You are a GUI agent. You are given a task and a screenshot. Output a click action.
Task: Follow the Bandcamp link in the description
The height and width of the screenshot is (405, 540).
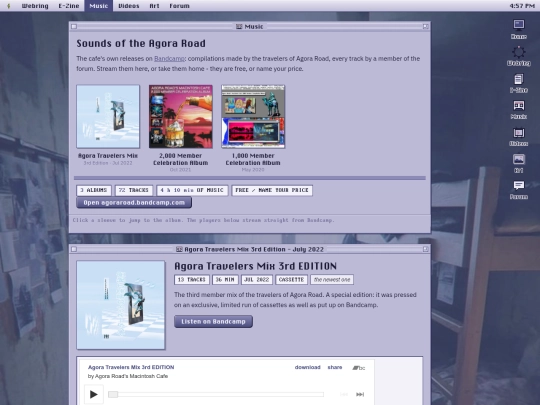(x=169, y=59)
